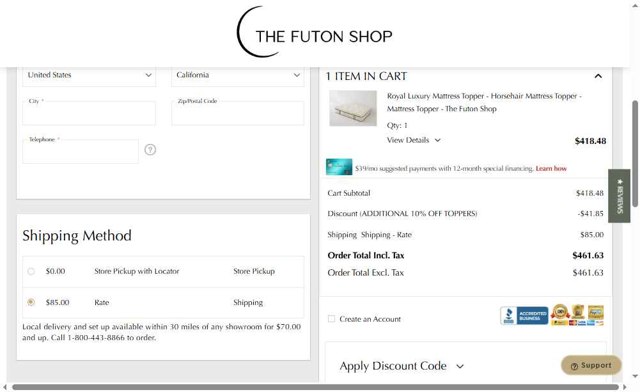Click the Zip/Postal Code field
Viewport: 640px width, 392px height.
[x=238, y=113]
